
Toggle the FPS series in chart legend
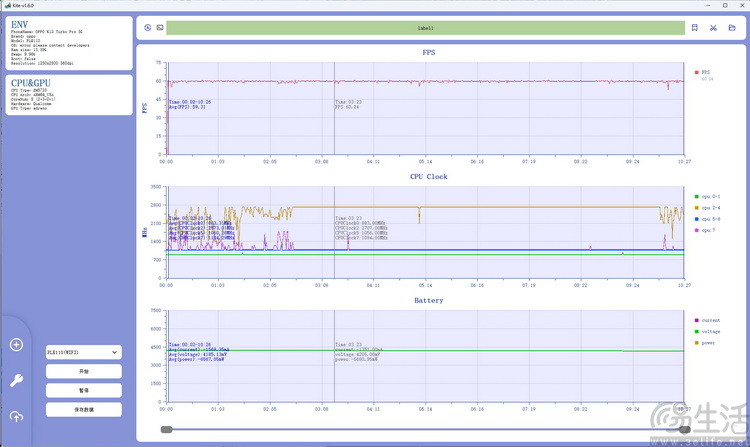tap(705, 73)
